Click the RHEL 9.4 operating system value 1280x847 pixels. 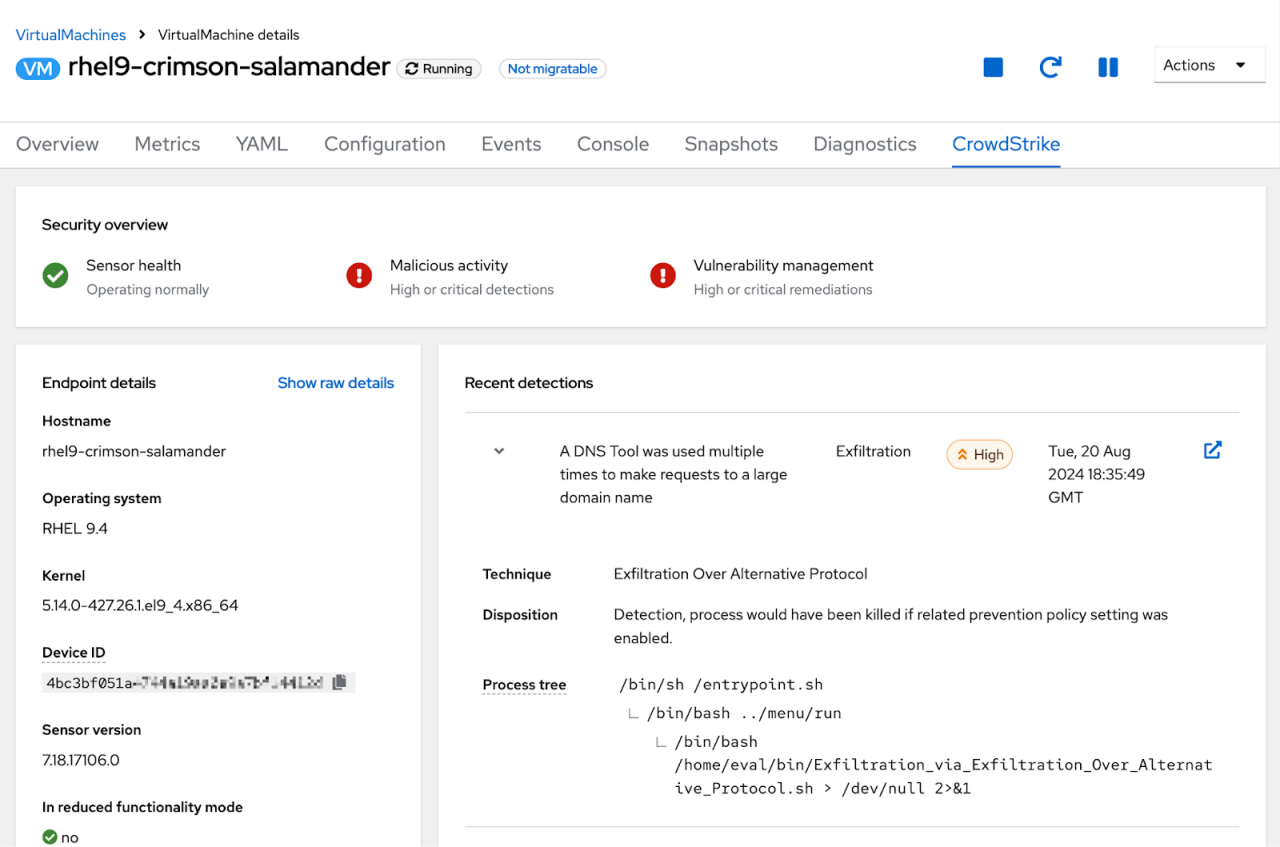tap(75, 528)
